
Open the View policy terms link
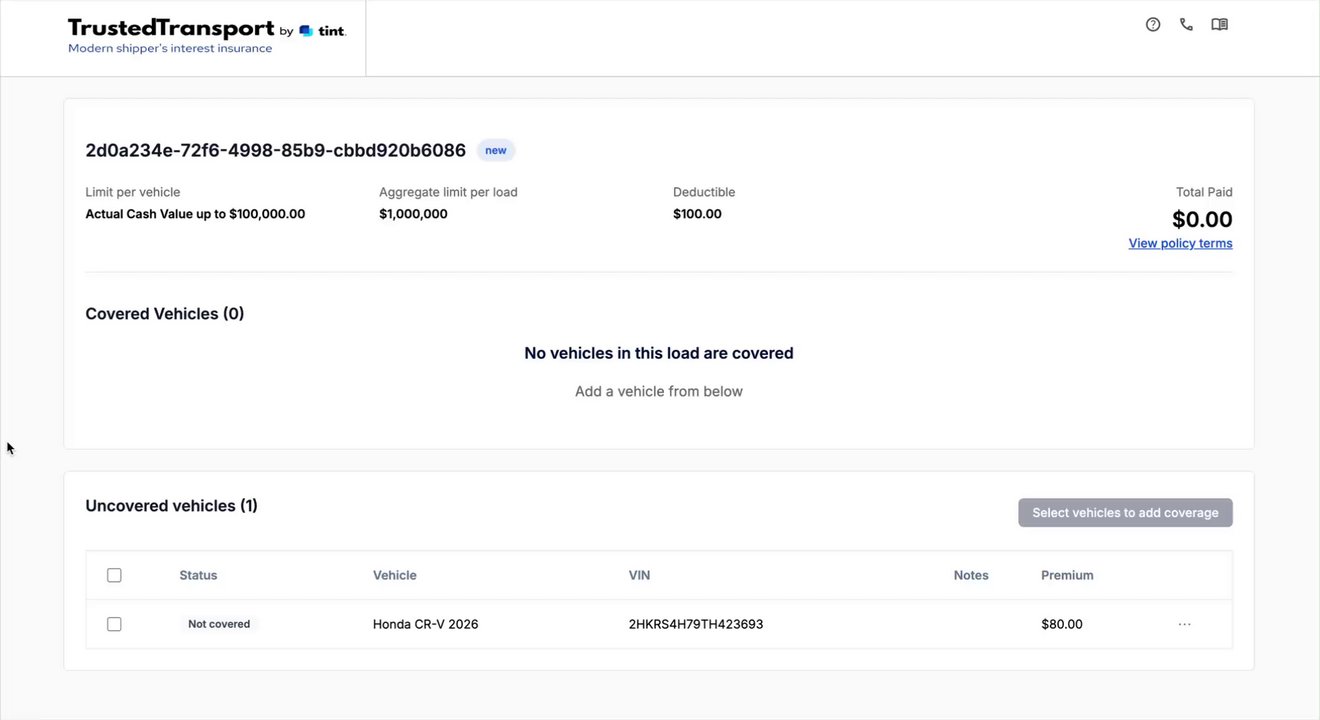point(1180,243)
